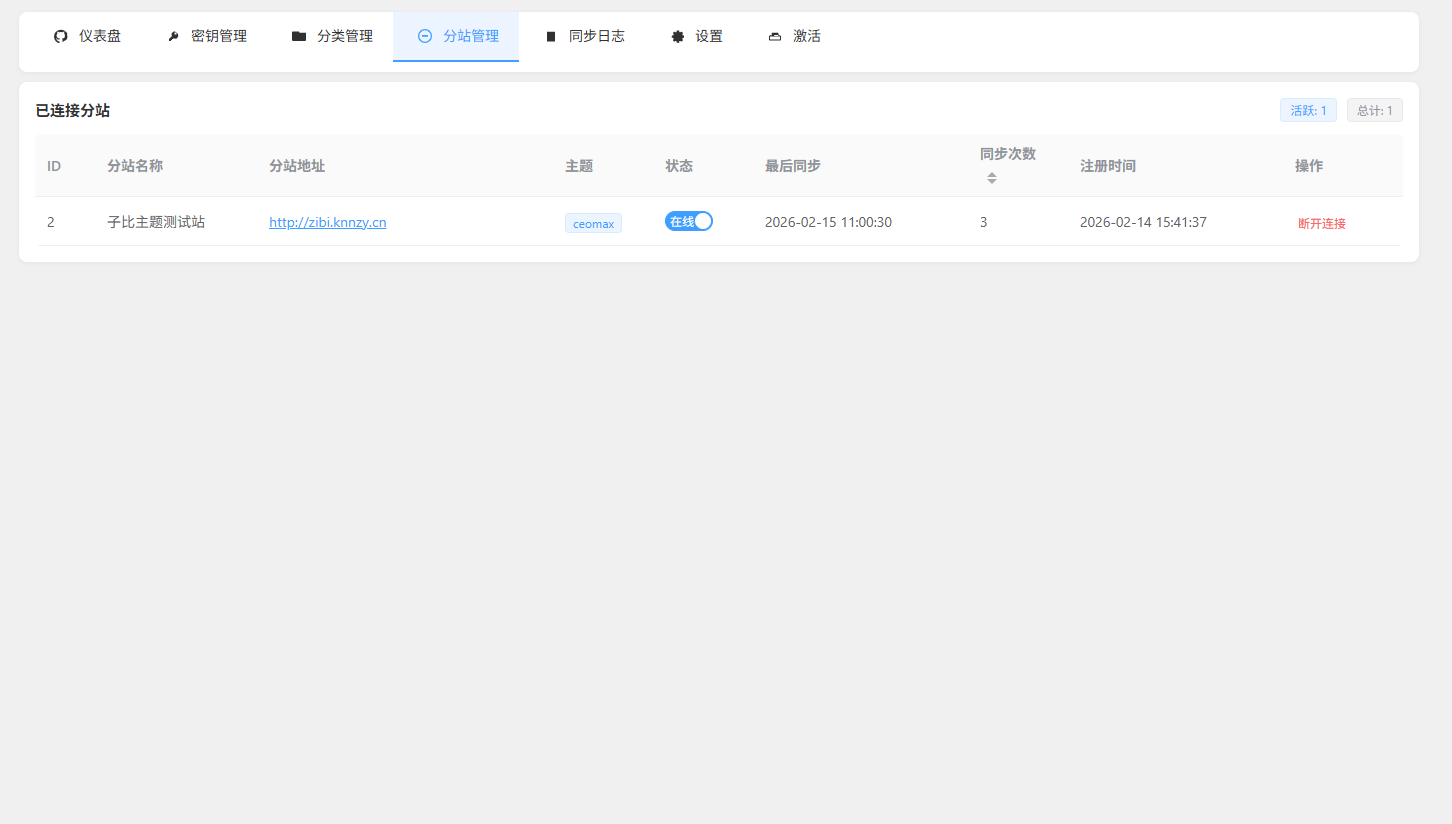Viewport: 1452px width, 824px height.
Task: Click the 分站名称 column header
Action: pyautogui.click(x=135, y=166)
